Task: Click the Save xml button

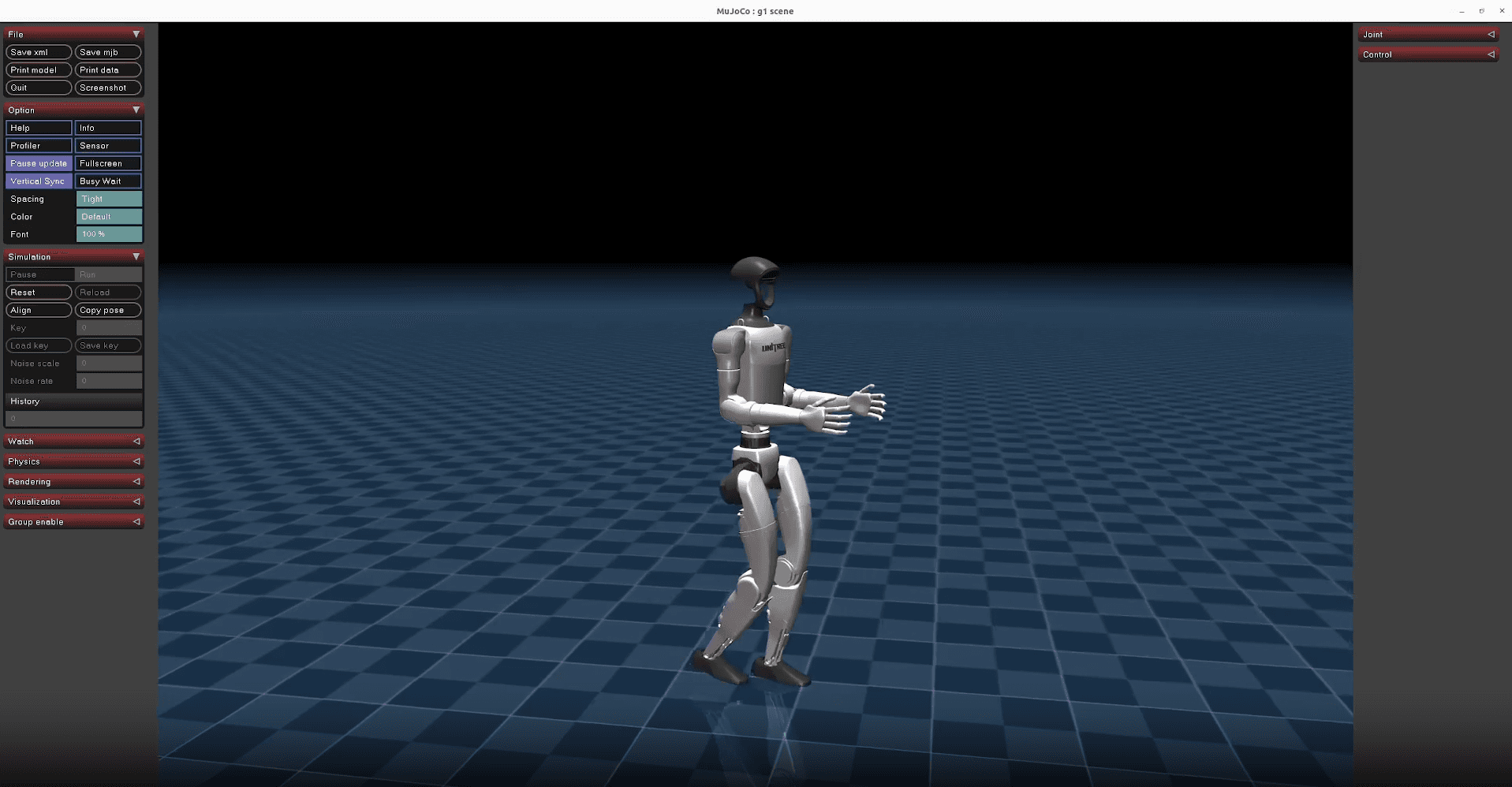Action: pyautogui.click(x=39, y=52)
